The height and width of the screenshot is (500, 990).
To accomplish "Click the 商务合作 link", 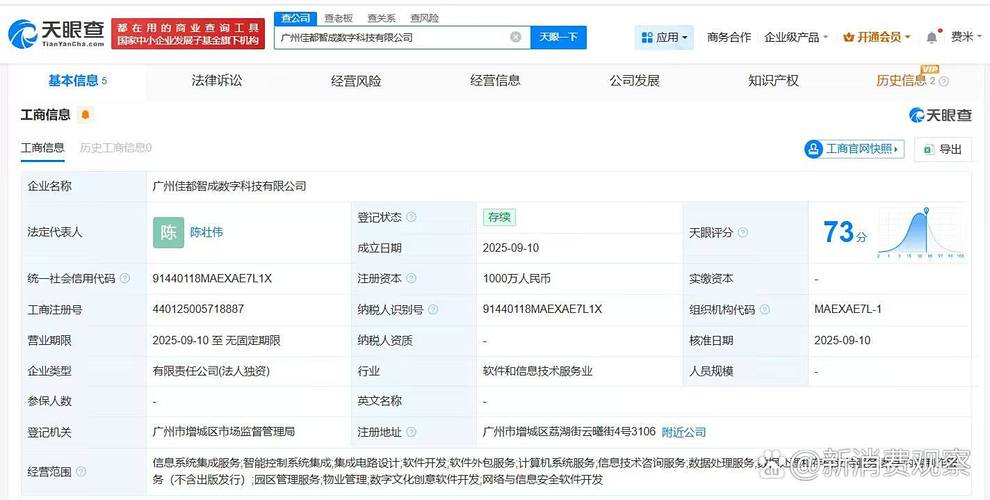I will click(x=729, y=38).
